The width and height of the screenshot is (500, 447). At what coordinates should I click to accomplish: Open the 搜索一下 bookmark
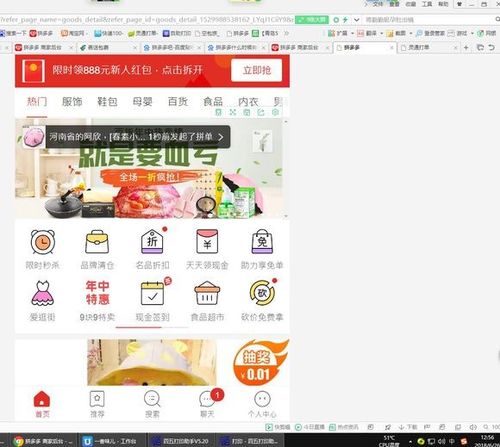coord(13,33)
